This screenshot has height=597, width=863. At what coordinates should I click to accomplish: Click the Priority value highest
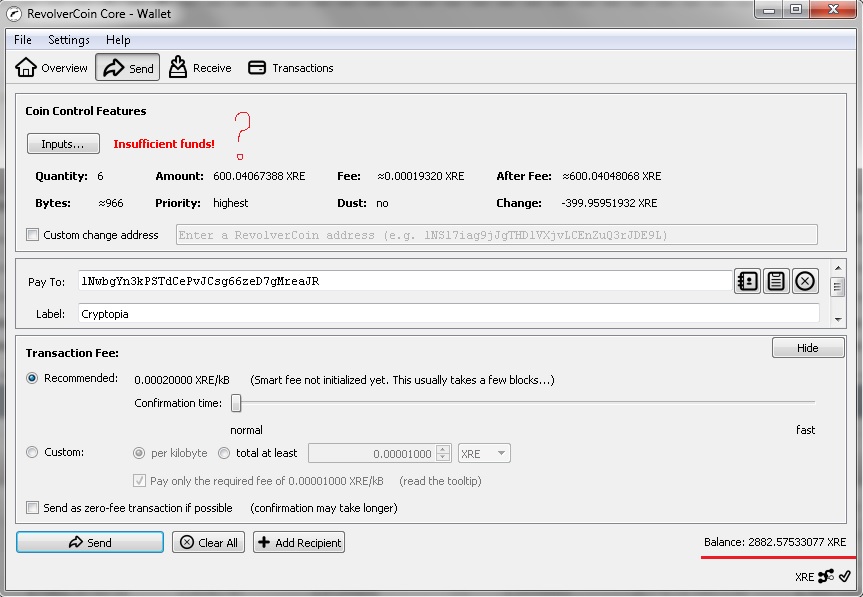[x=231, y=203]
